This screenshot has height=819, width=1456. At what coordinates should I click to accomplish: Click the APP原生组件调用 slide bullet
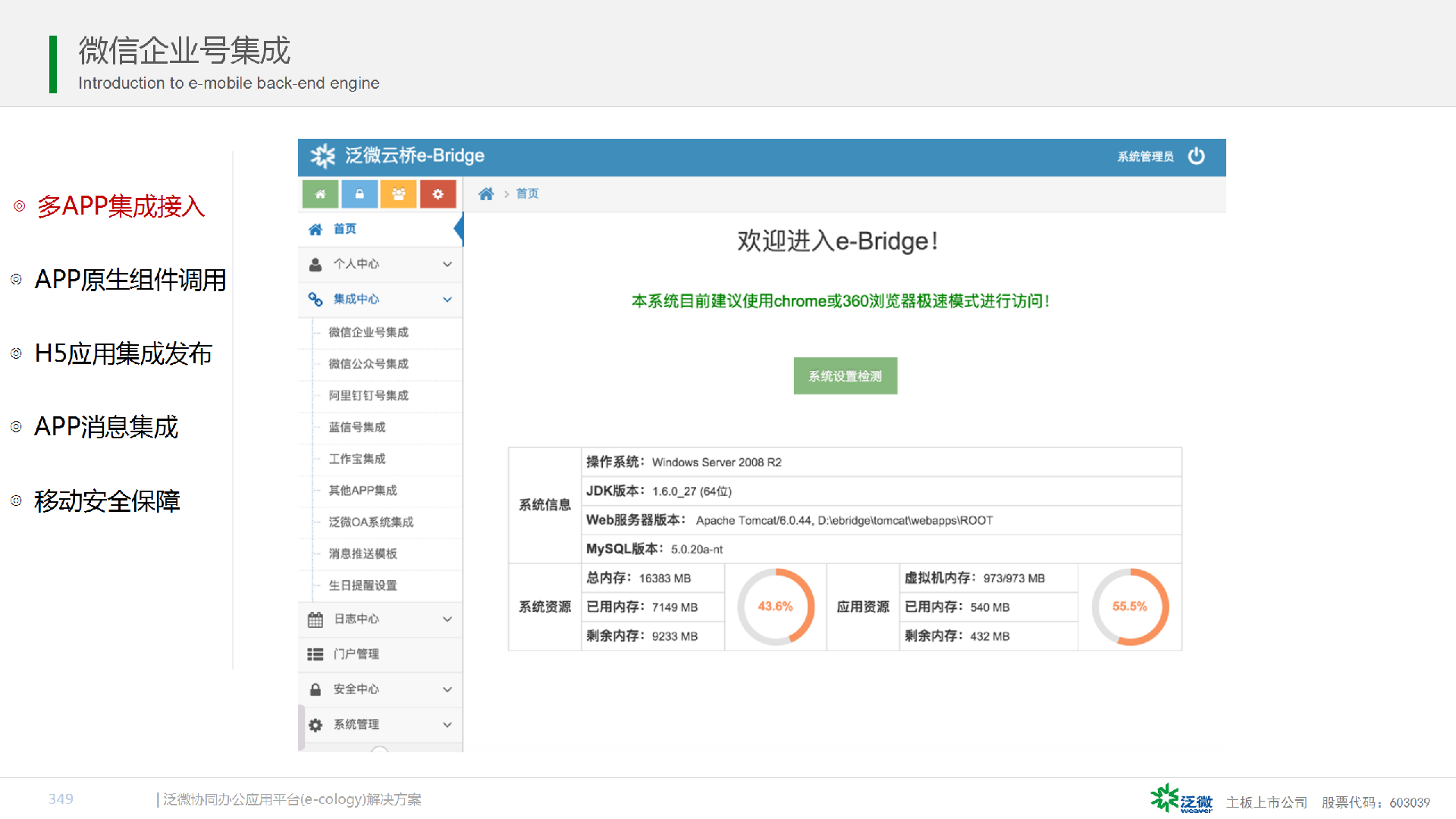pyautogui.click(x=130, y=280)
